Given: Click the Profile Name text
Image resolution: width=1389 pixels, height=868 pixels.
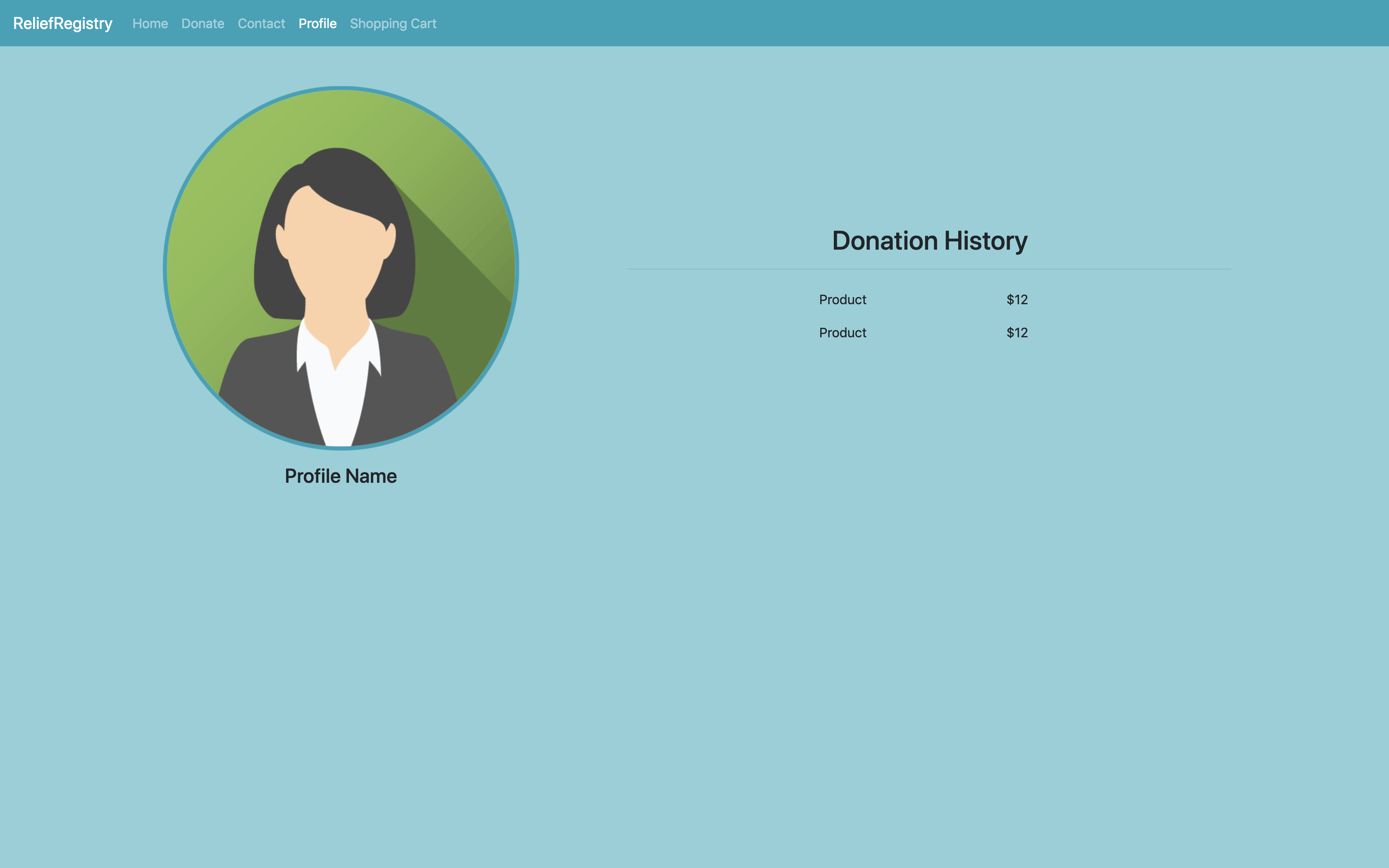Looking at the screenshot, I should [340, 476].
